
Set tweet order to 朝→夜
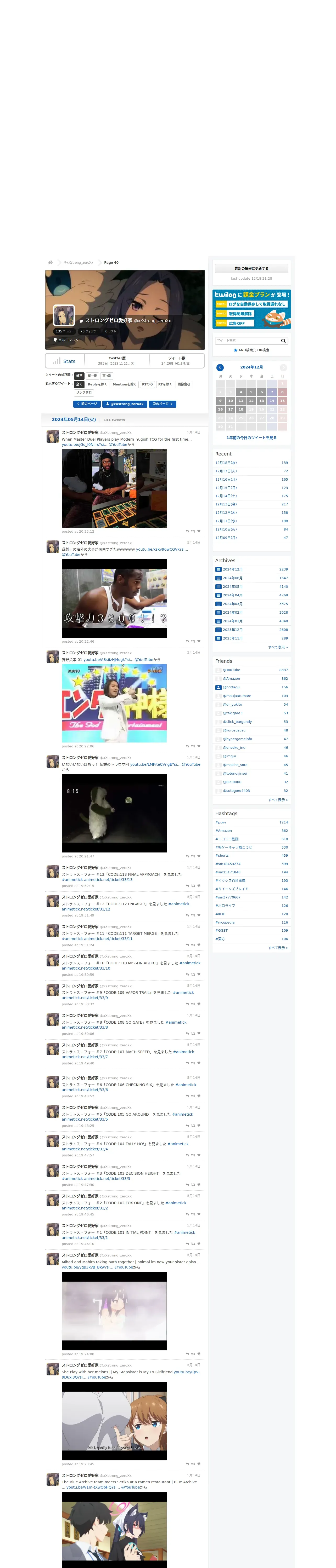(92, 376)
